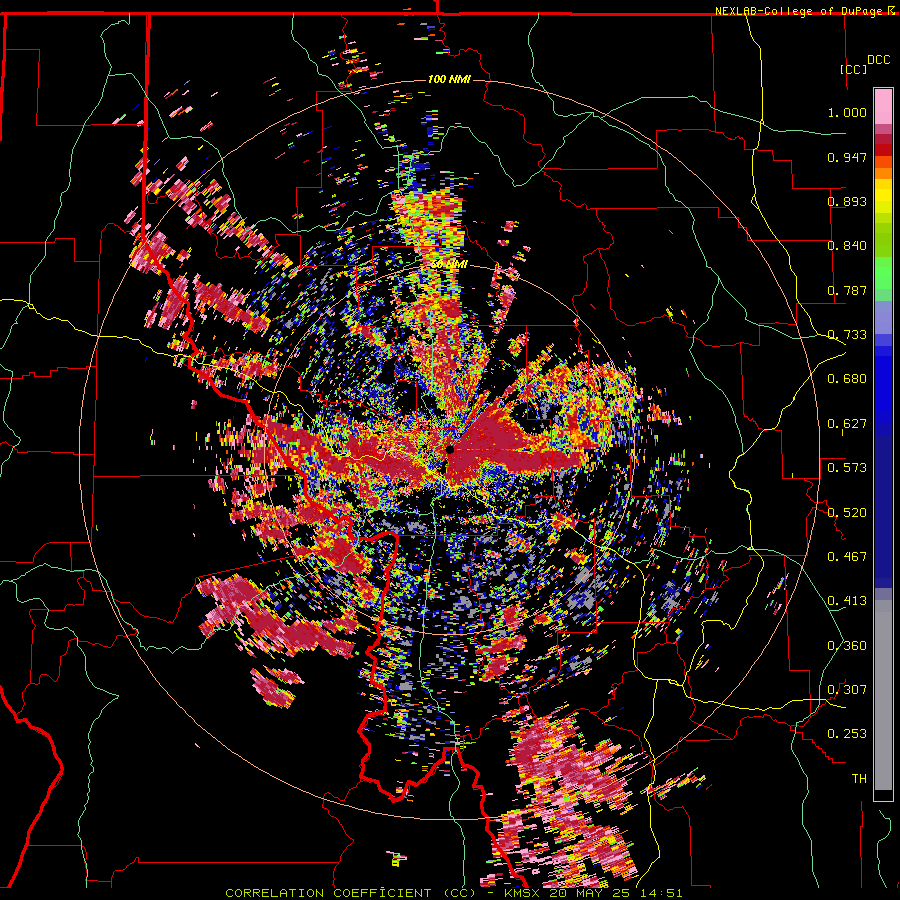Select the 0.787 scale value
Screen dimensions: 900x900
(x=847, y=290)
